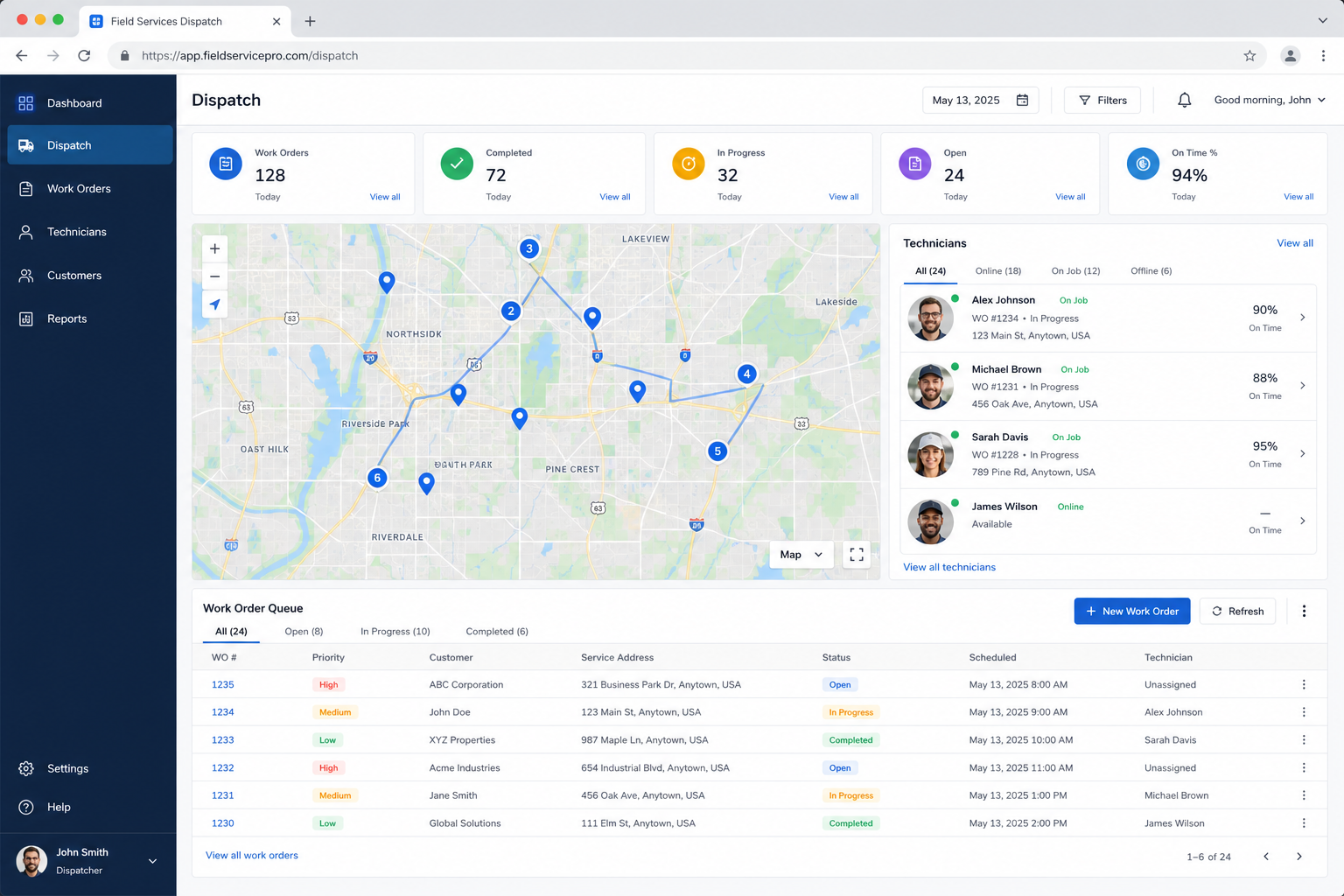Open the Work Orders sidebar item
This screenshot has width=1344, height=896.
(x=89, y=189)
